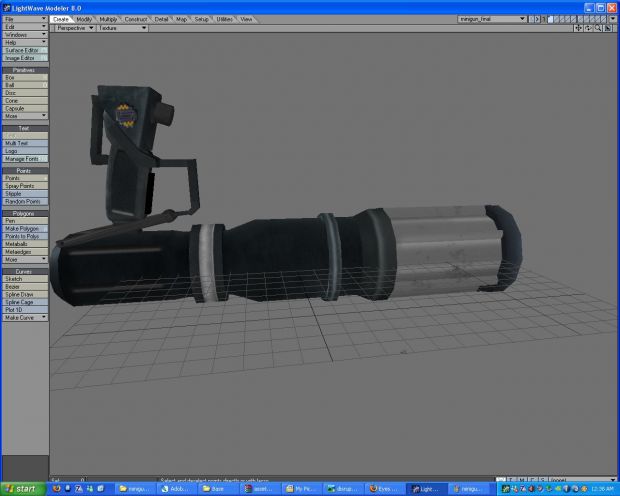Select the Box primitive tool

(25, 78)
